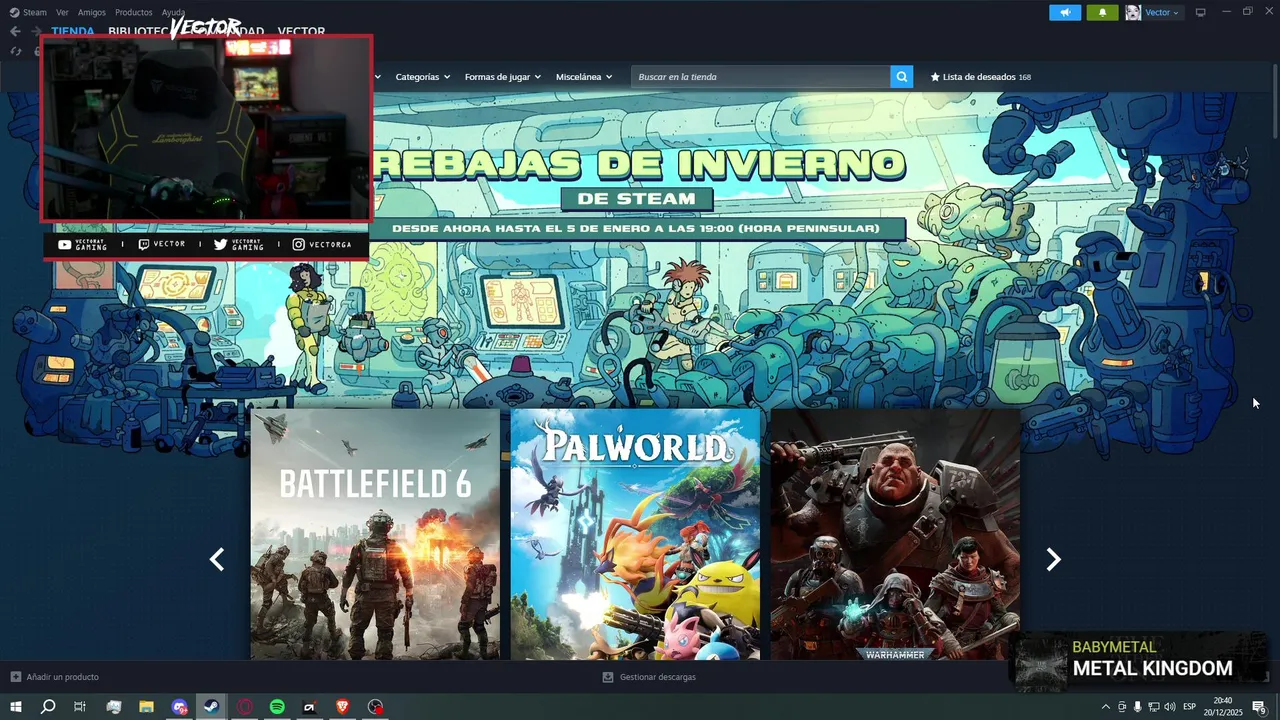The width and height of the screenshot is (1280, 720).
Task: Open the green notifications bell
Action: 1102,12
